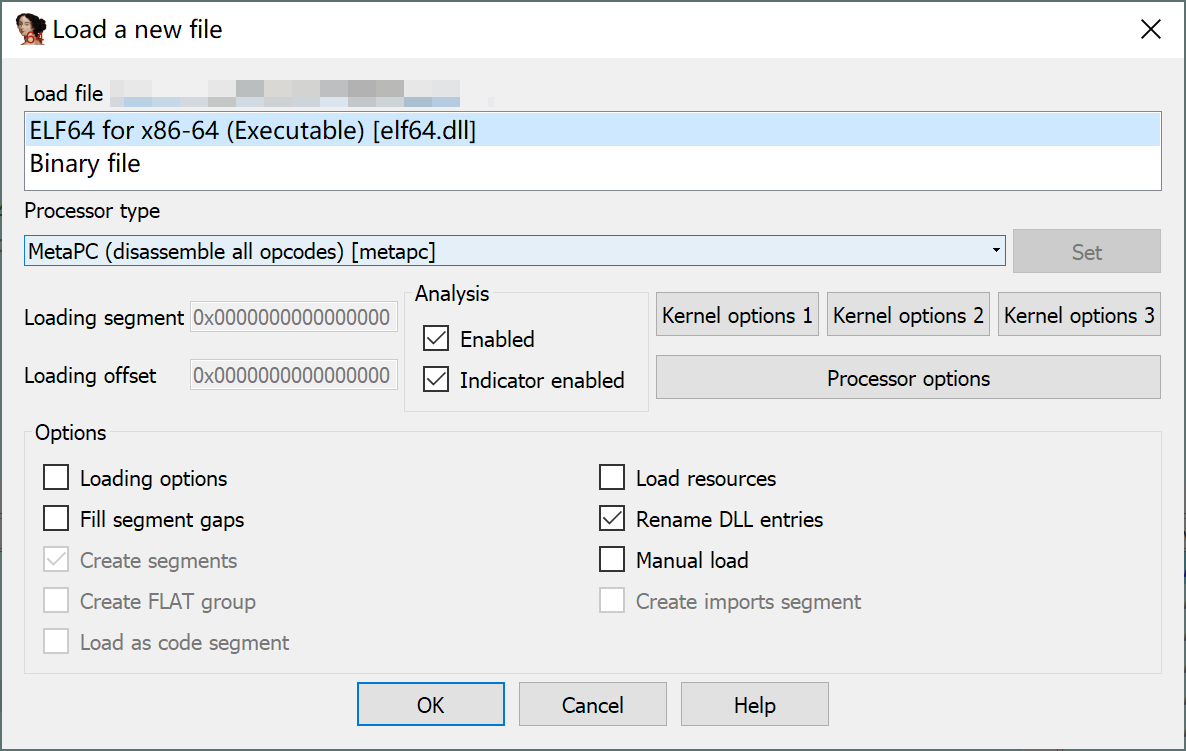Open Kernel options 2
Image resolution: width=1186 pixels, height=751 pixels.
908,316
